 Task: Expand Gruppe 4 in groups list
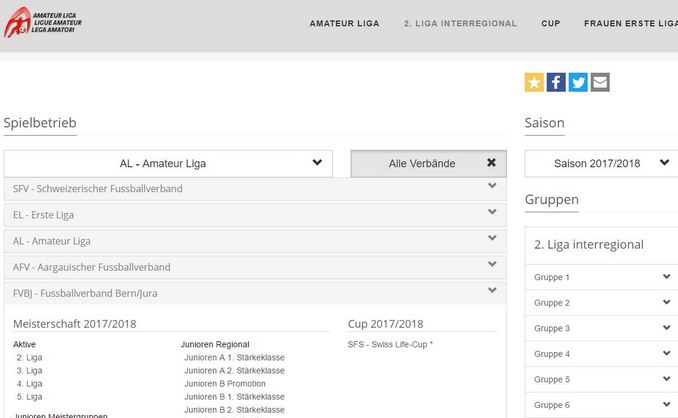coord(600,354)
